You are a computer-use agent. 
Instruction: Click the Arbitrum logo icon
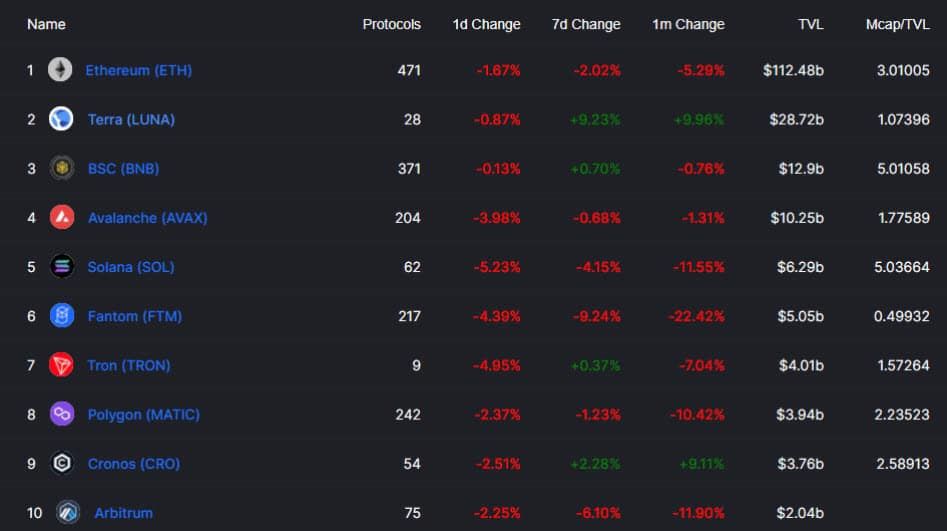[x=68, y=512]
